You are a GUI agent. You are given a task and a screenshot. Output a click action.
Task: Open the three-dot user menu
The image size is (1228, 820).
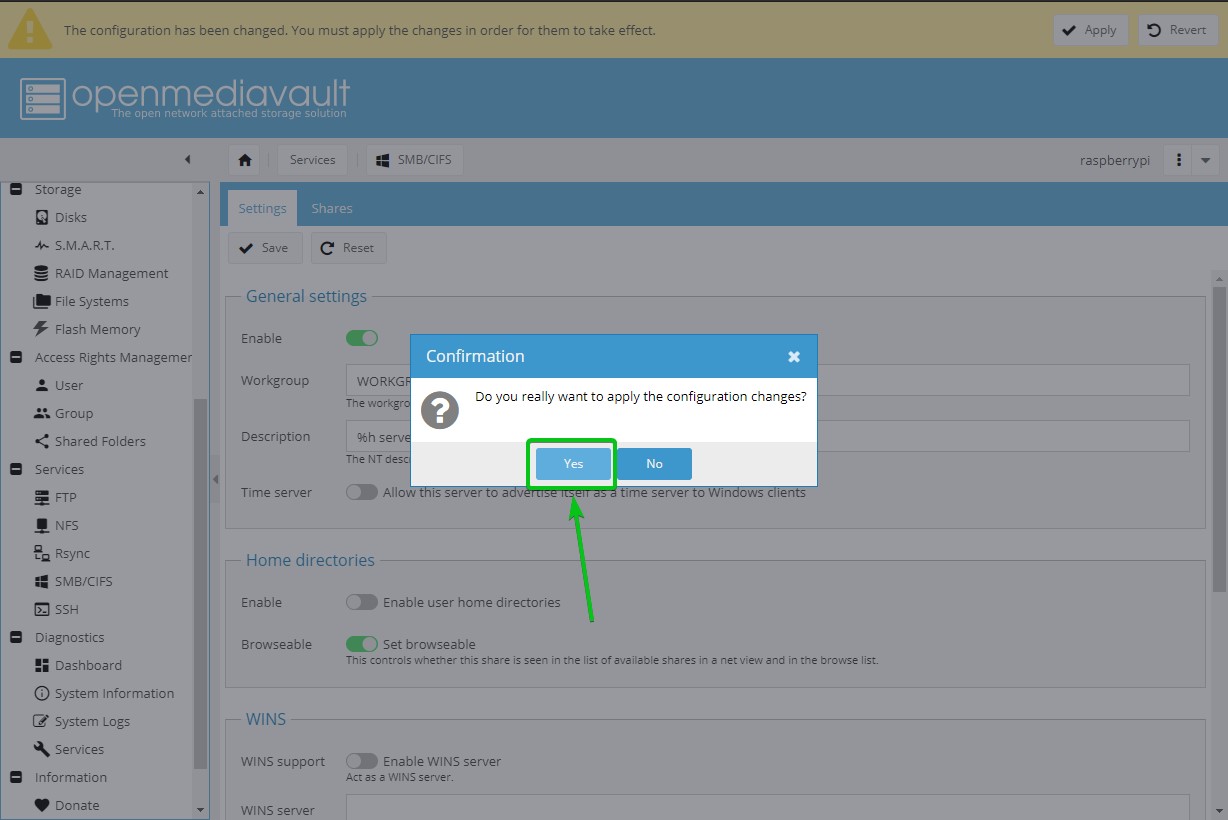click(x=1179, y=160)
